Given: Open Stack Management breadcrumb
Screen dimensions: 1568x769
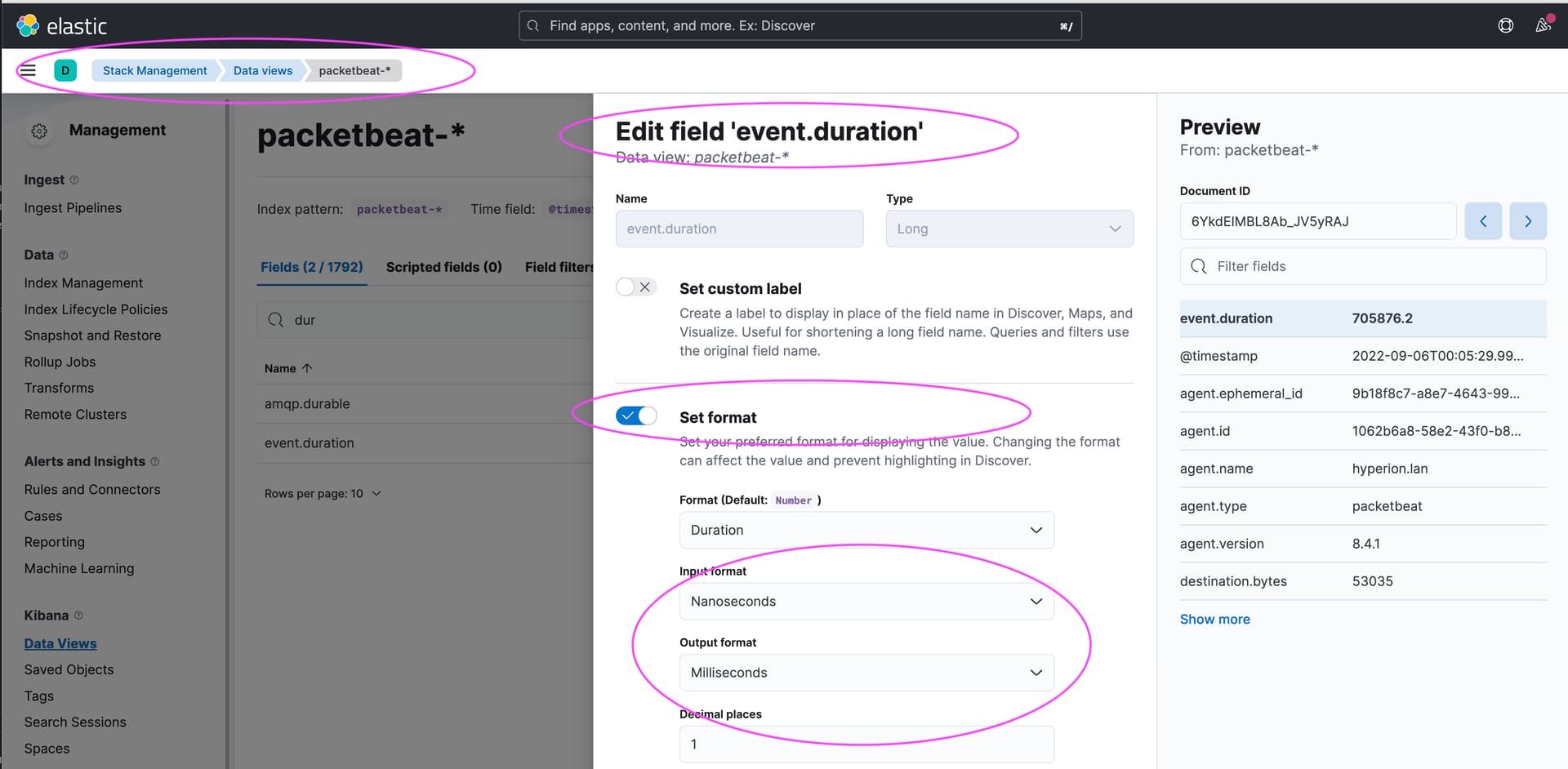Looking at the screenshot, I should pos(154,70).
